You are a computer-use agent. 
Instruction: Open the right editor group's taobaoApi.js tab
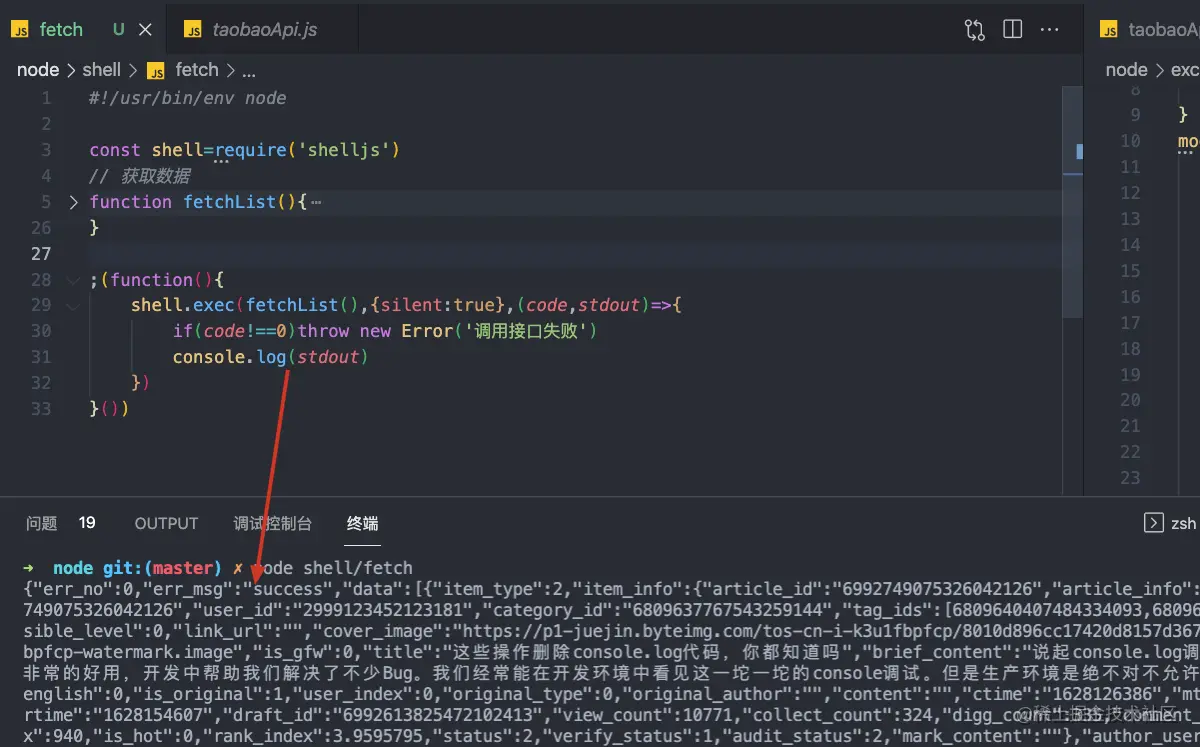(x=1148, y=30)
